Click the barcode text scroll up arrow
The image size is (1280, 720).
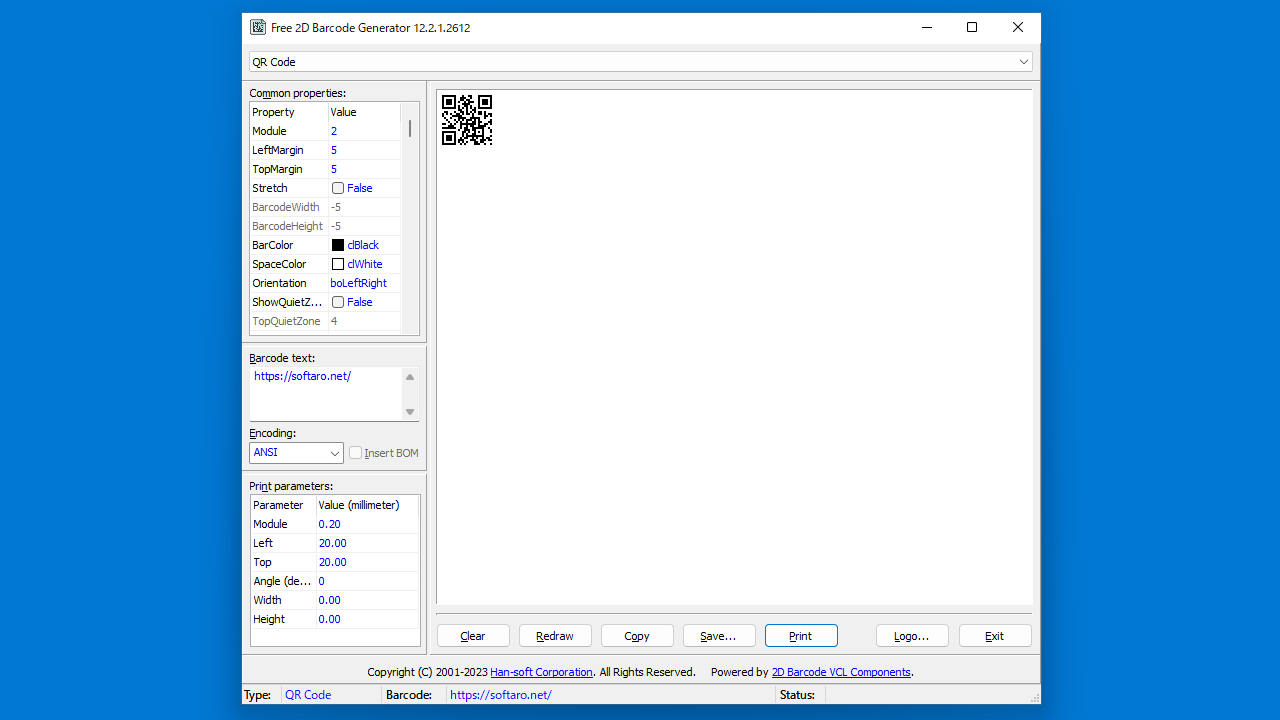point(410,377)
